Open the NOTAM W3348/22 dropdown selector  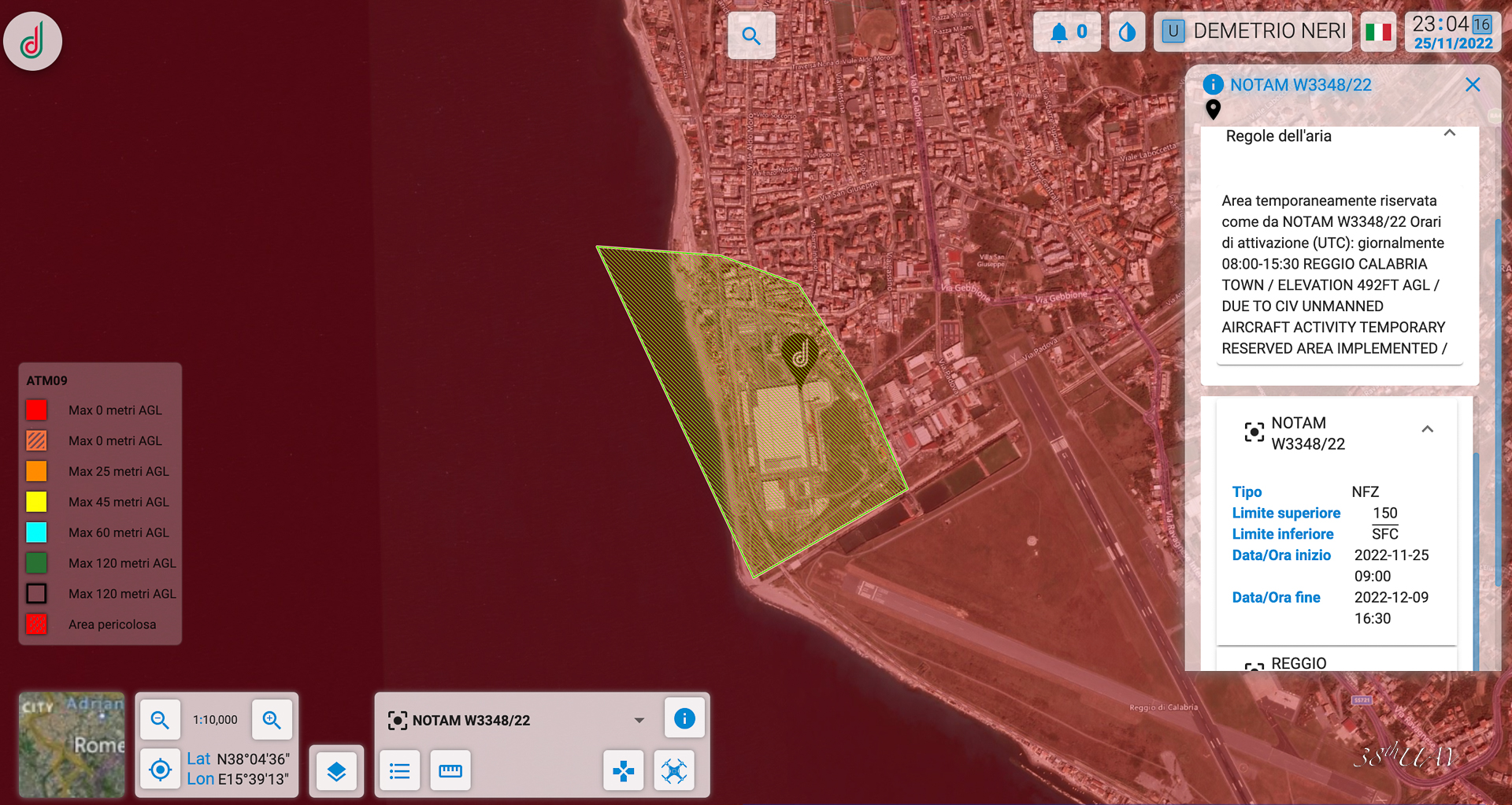(x=517, y=720)
